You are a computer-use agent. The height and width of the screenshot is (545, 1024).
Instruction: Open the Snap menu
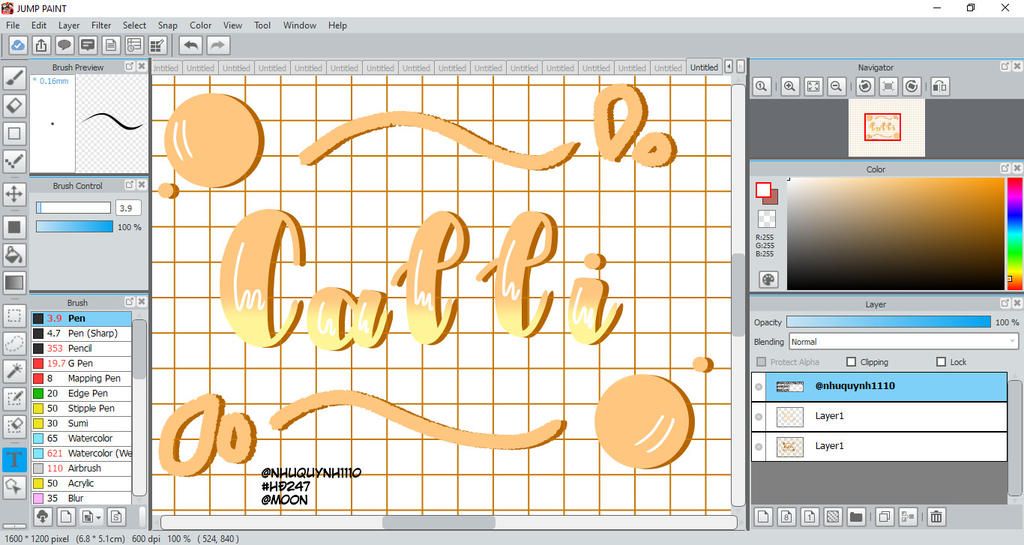click(x=167, y=25)
